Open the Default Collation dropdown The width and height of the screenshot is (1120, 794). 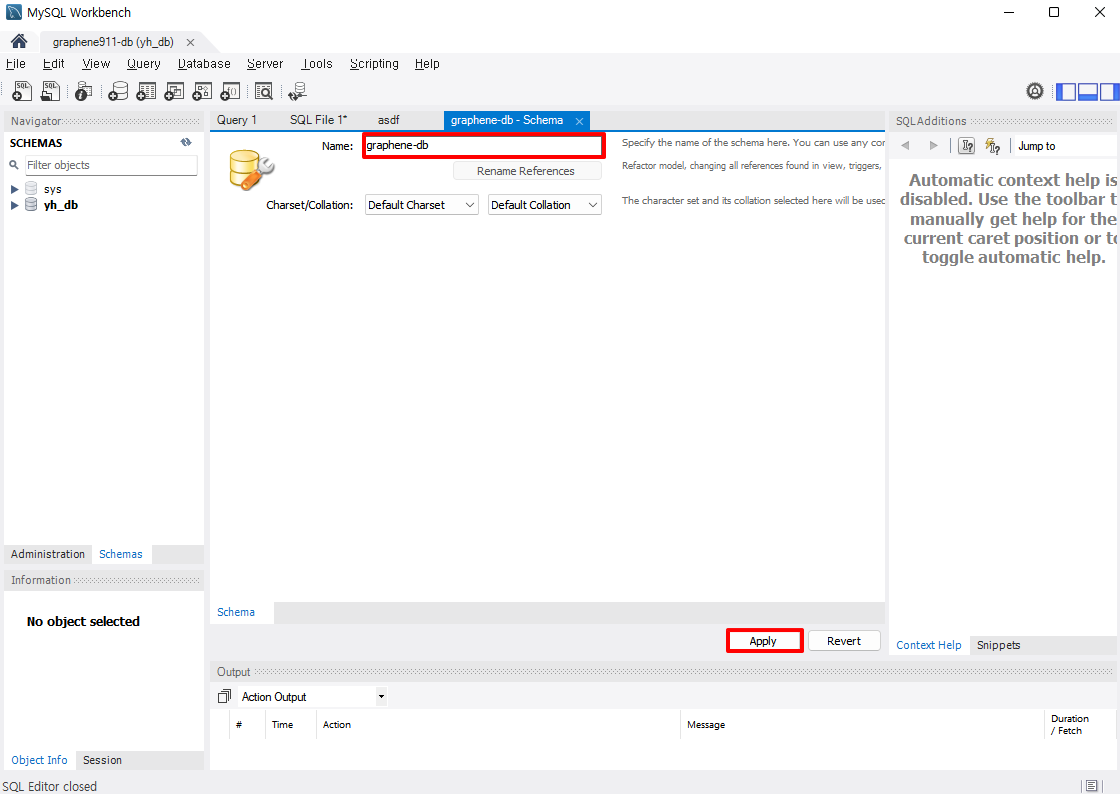click(x=544, y=205)
